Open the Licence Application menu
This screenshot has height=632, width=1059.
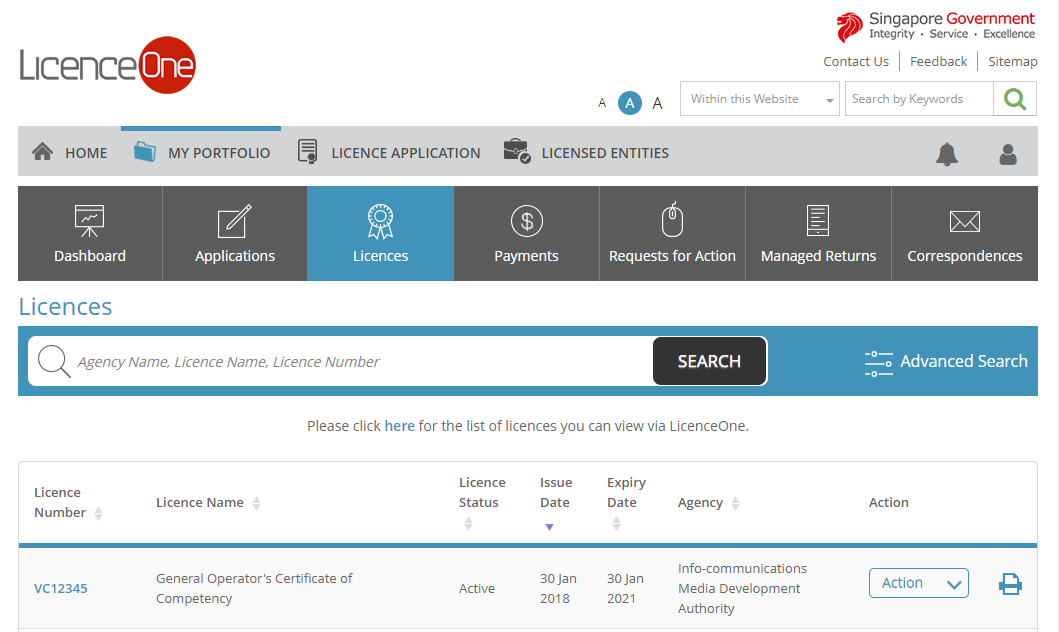[x=390, y=153]
